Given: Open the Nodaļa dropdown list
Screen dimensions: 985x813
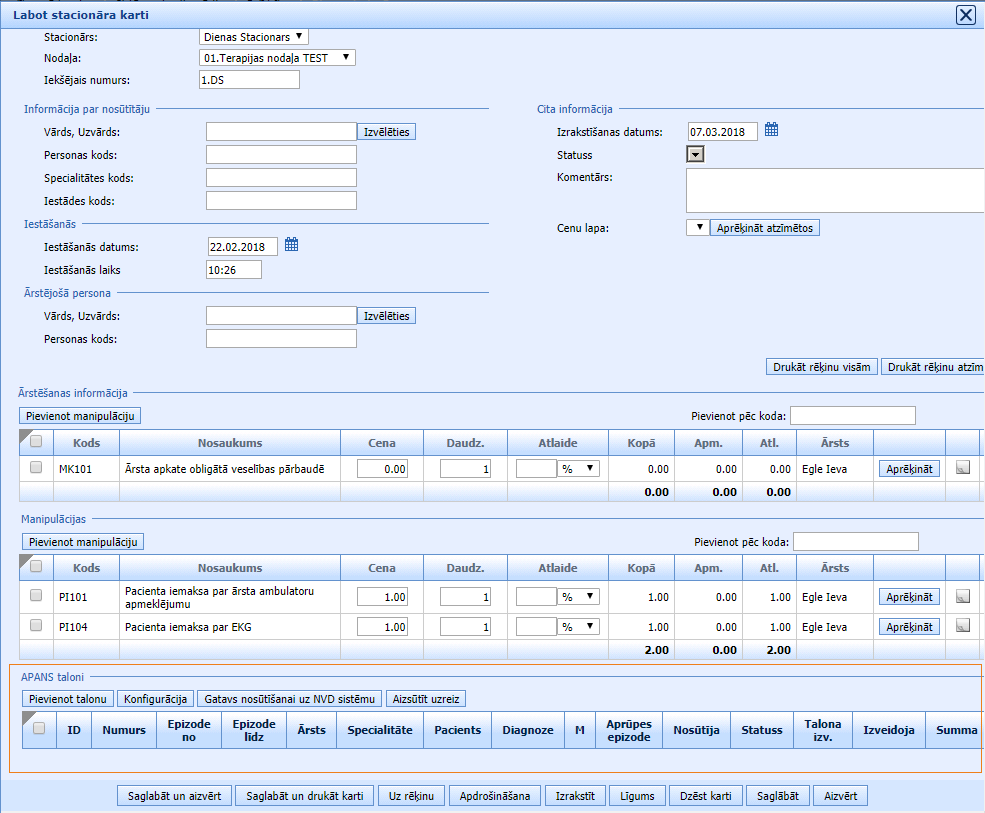Looking at the screenshot, I should click(x=278, y=58).
